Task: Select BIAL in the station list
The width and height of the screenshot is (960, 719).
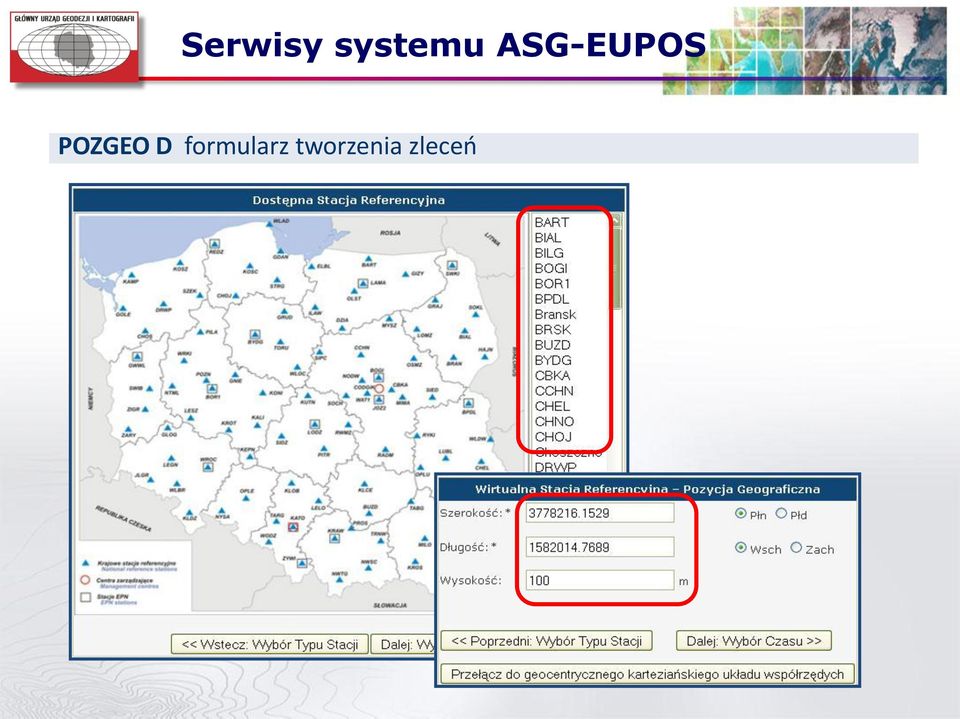Action: pyautogui.click(x=547, y=238)
